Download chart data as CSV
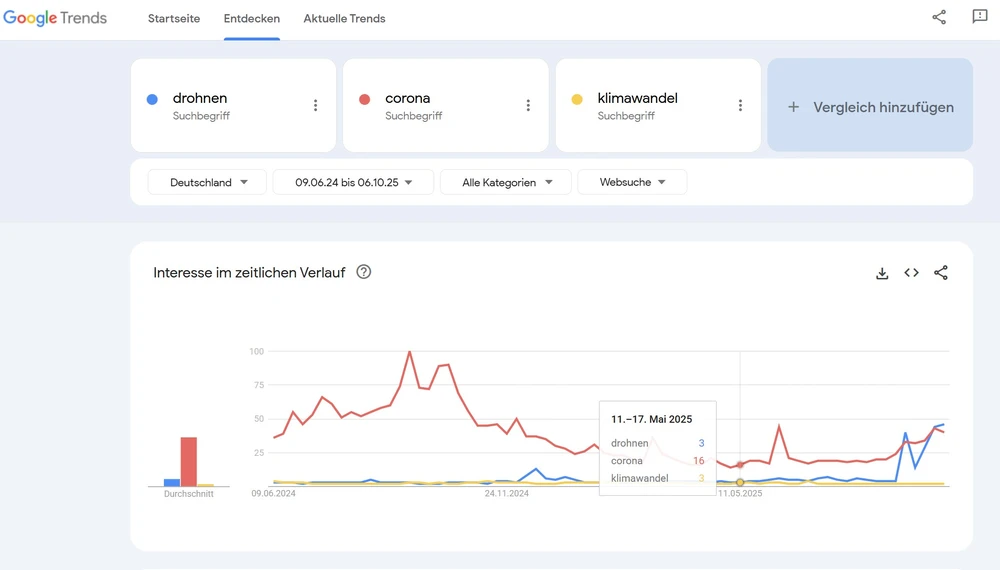The height and width of the screenshot is (570, 1000). click(882, 273)
